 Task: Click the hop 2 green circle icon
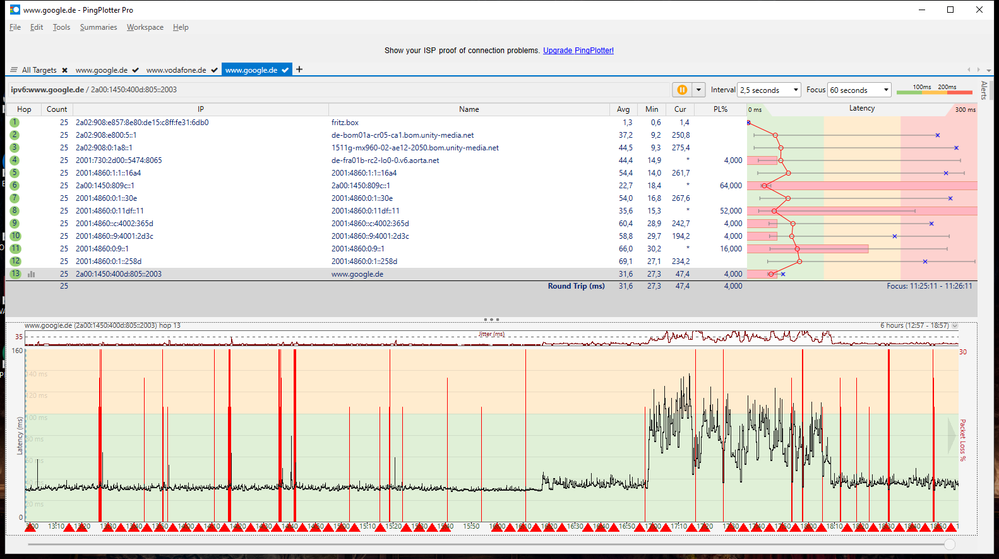point(15,135)
